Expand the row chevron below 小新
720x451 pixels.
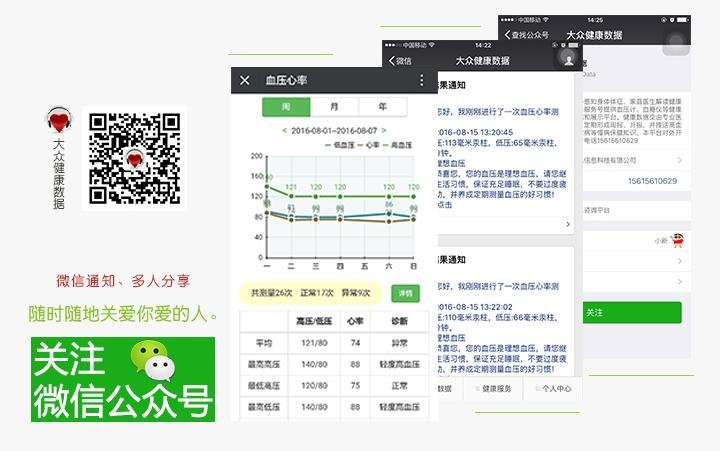tap(680, 261)
